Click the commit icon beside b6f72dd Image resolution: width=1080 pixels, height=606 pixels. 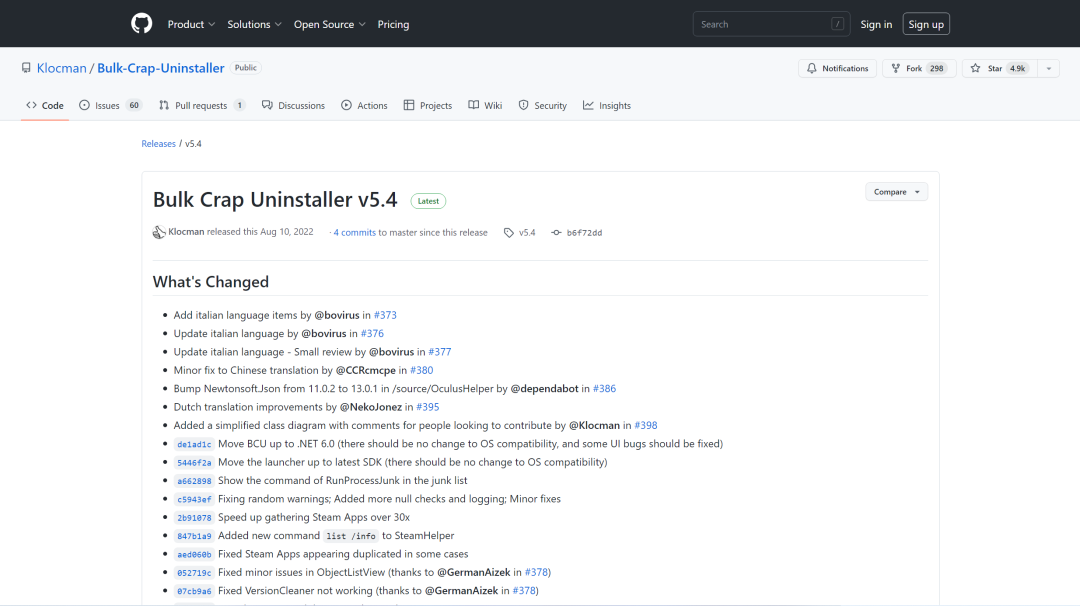click(556, 233)
